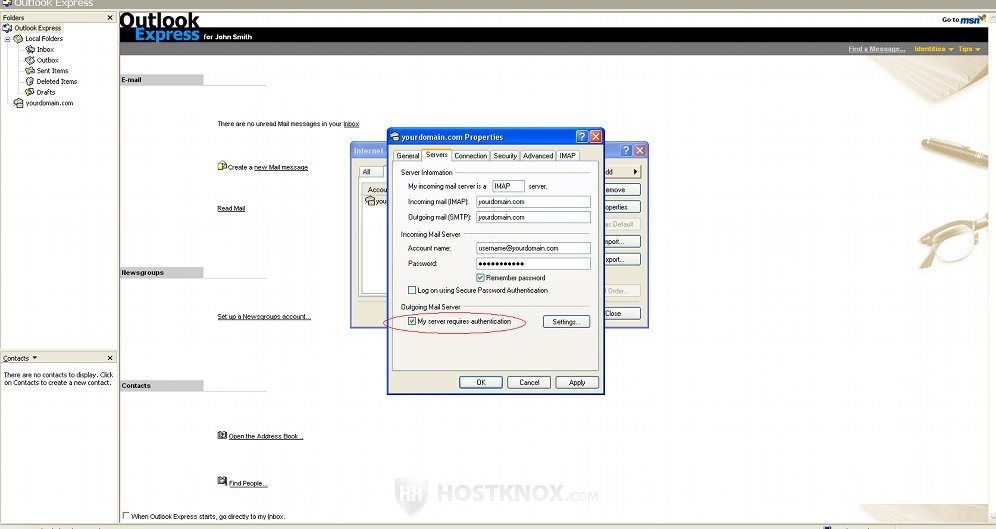Open the Advanced tab
This screenshot has width=996, height=529.
(538, 156)
